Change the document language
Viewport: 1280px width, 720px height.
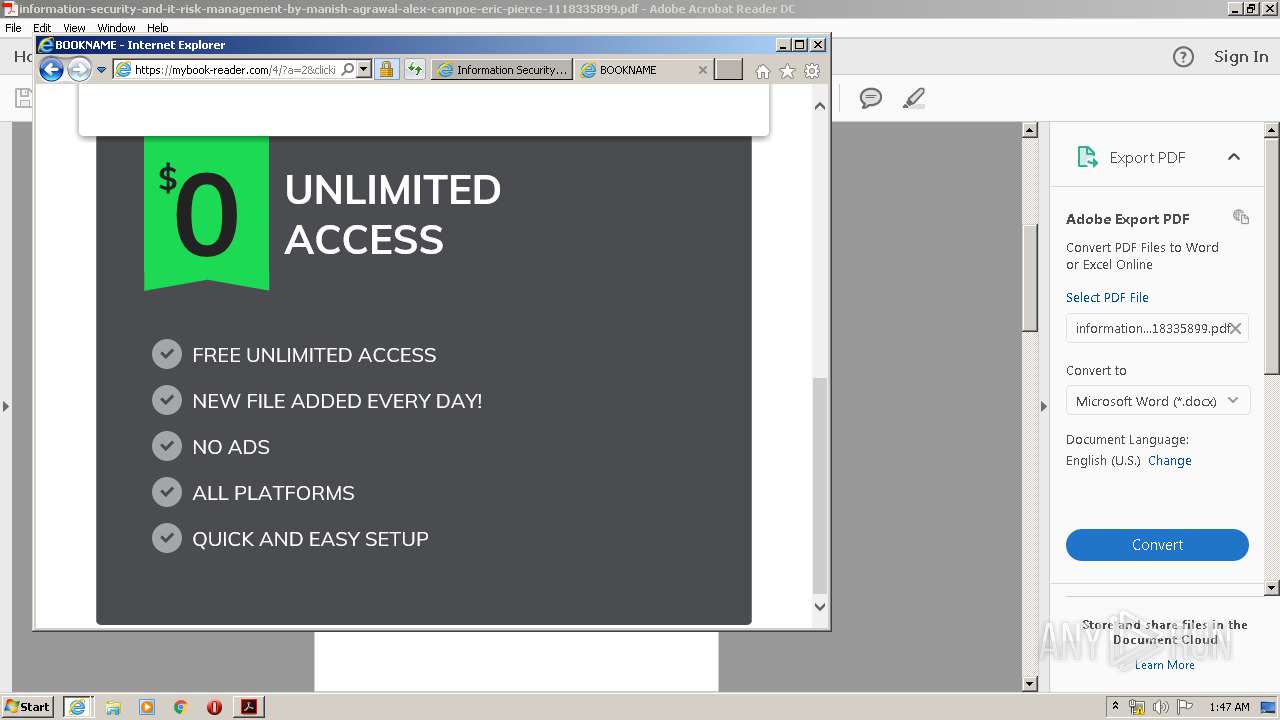point(1169,461)
